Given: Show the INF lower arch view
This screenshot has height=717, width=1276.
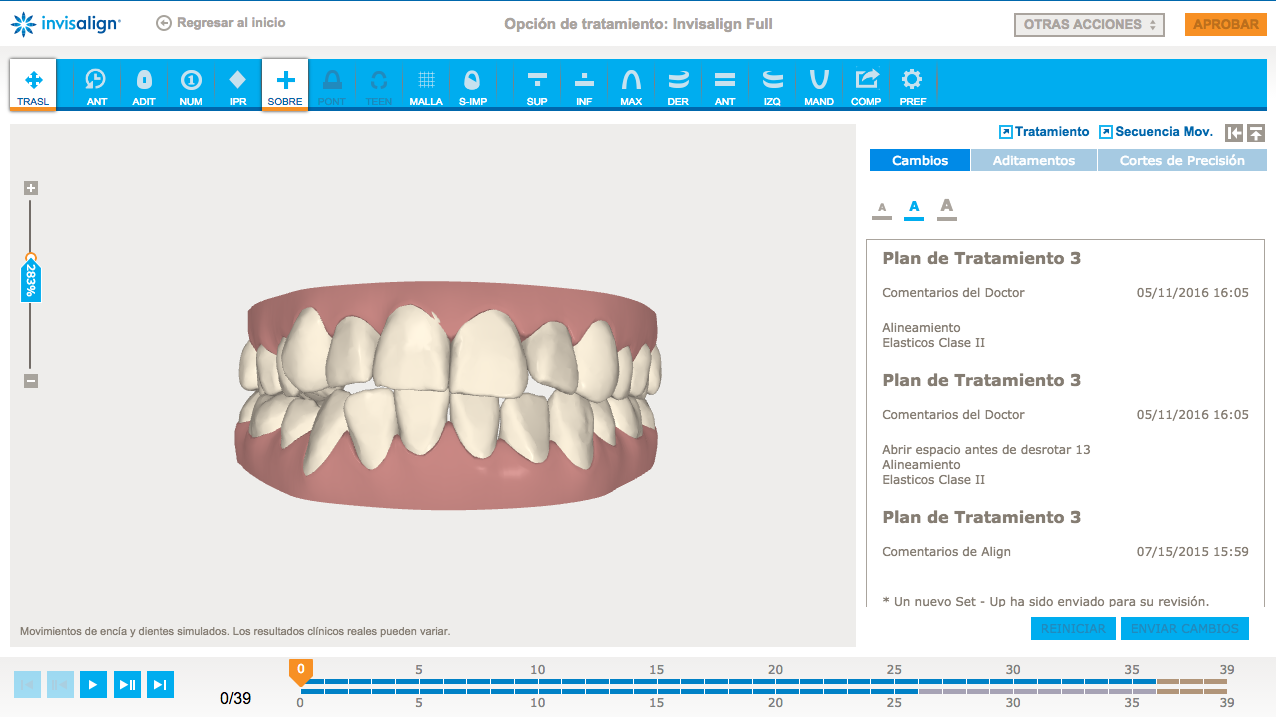Looking at the screenshot, I should click(x=584, y=85).
